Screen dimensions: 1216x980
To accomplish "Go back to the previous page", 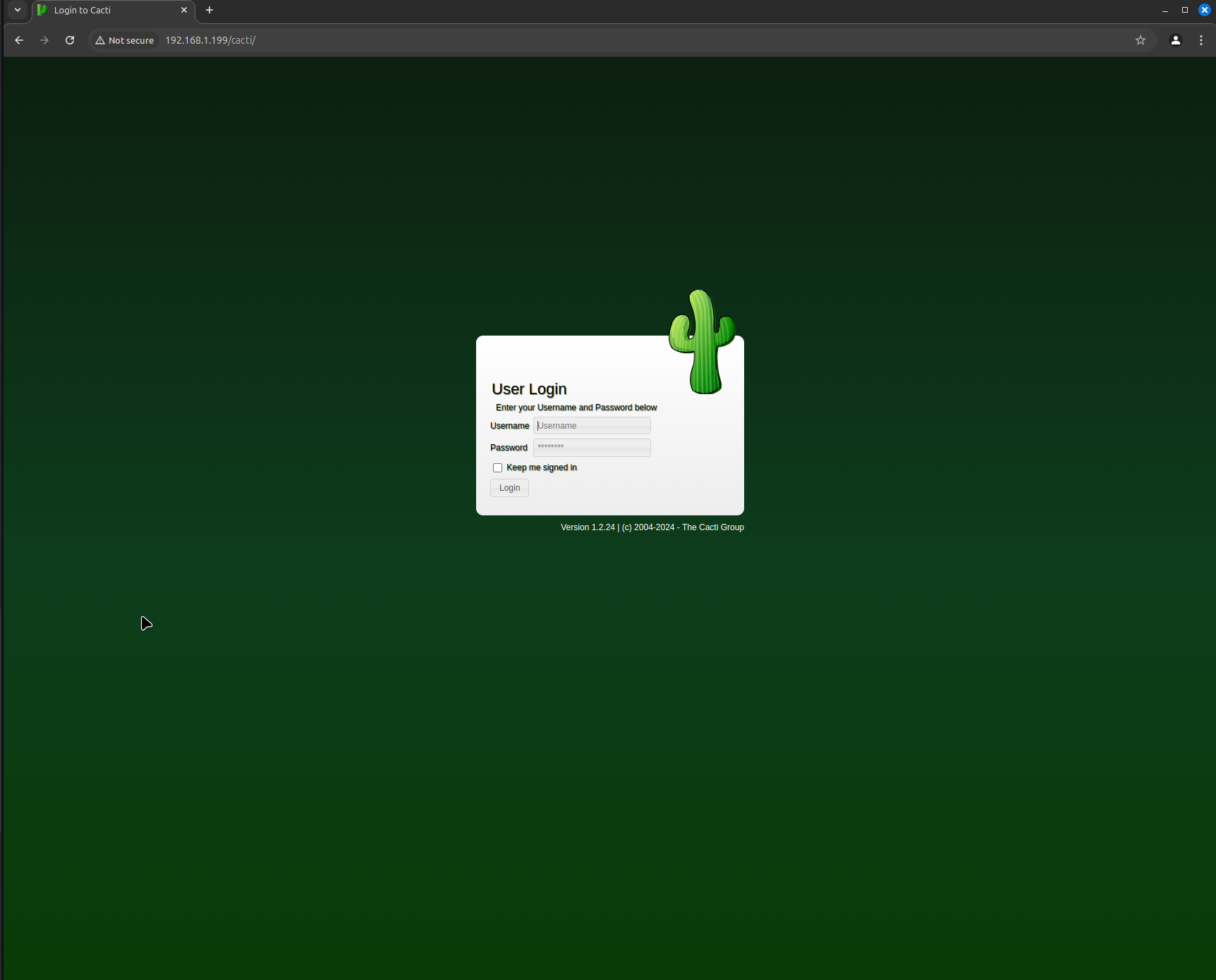I will pyautogui.click(x=19, y=40).
